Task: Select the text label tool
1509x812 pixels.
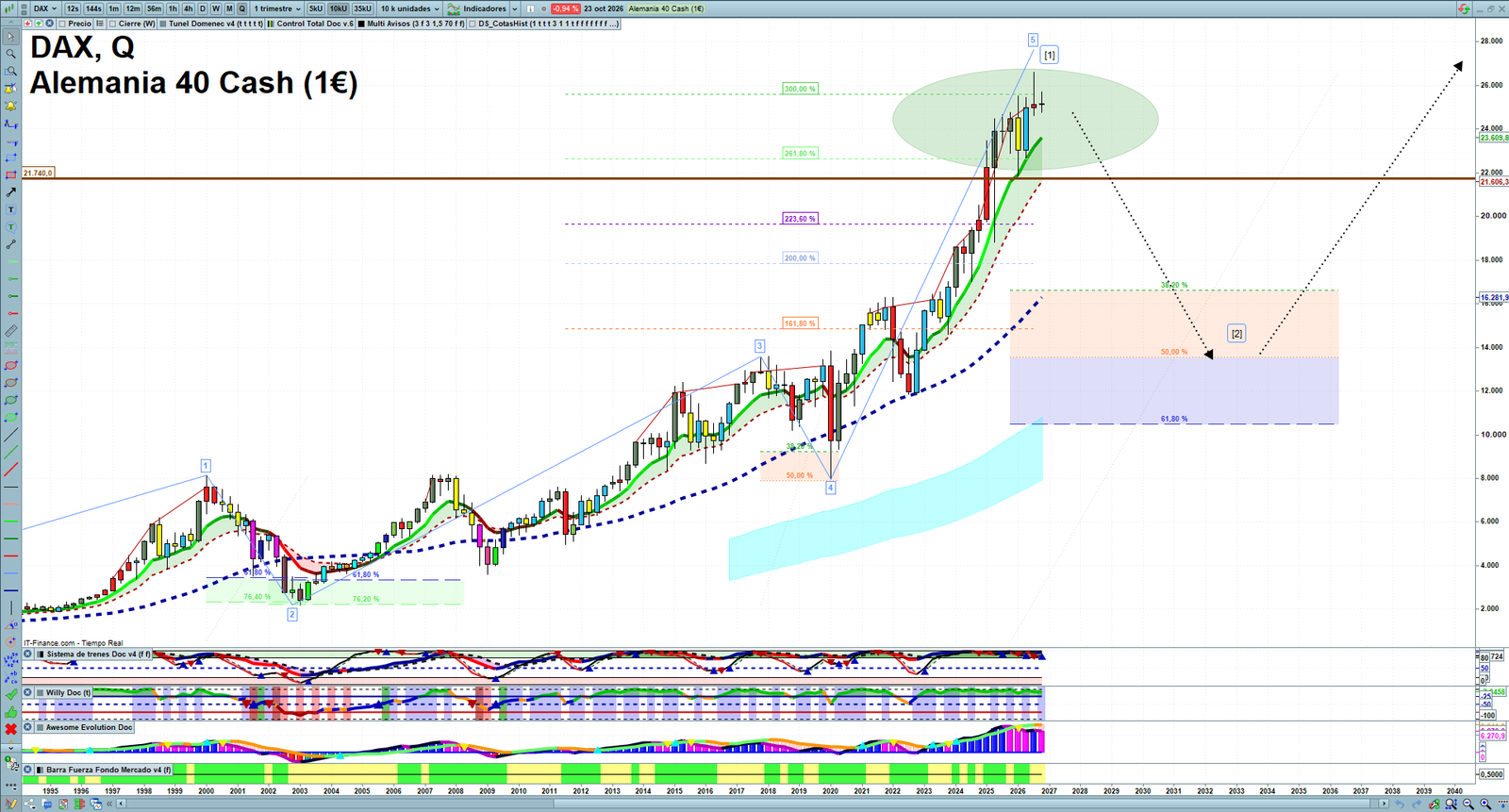Action: pyautogui.click(x=10, y=209)
